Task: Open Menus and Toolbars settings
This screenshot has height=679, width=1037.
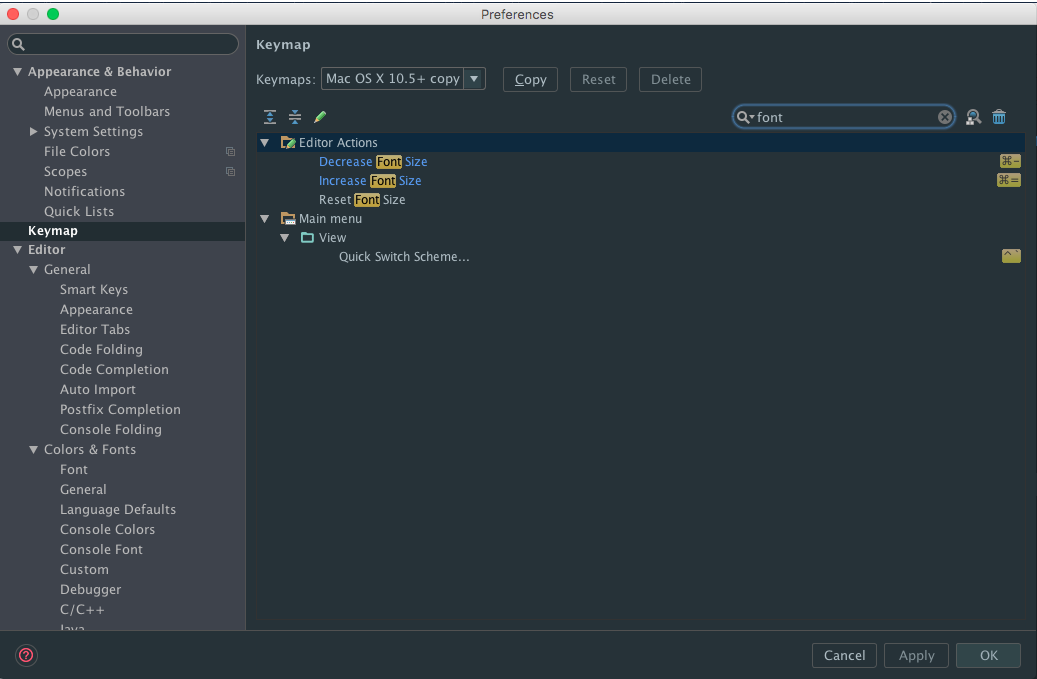Action: (x=107, y=111)
